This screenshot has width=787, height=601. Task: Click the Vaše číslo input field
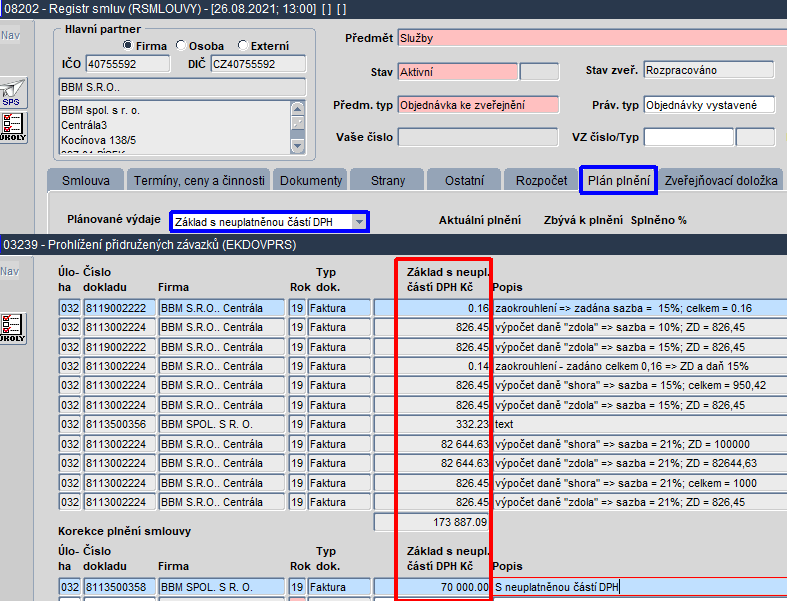click(x=478, y=137)
